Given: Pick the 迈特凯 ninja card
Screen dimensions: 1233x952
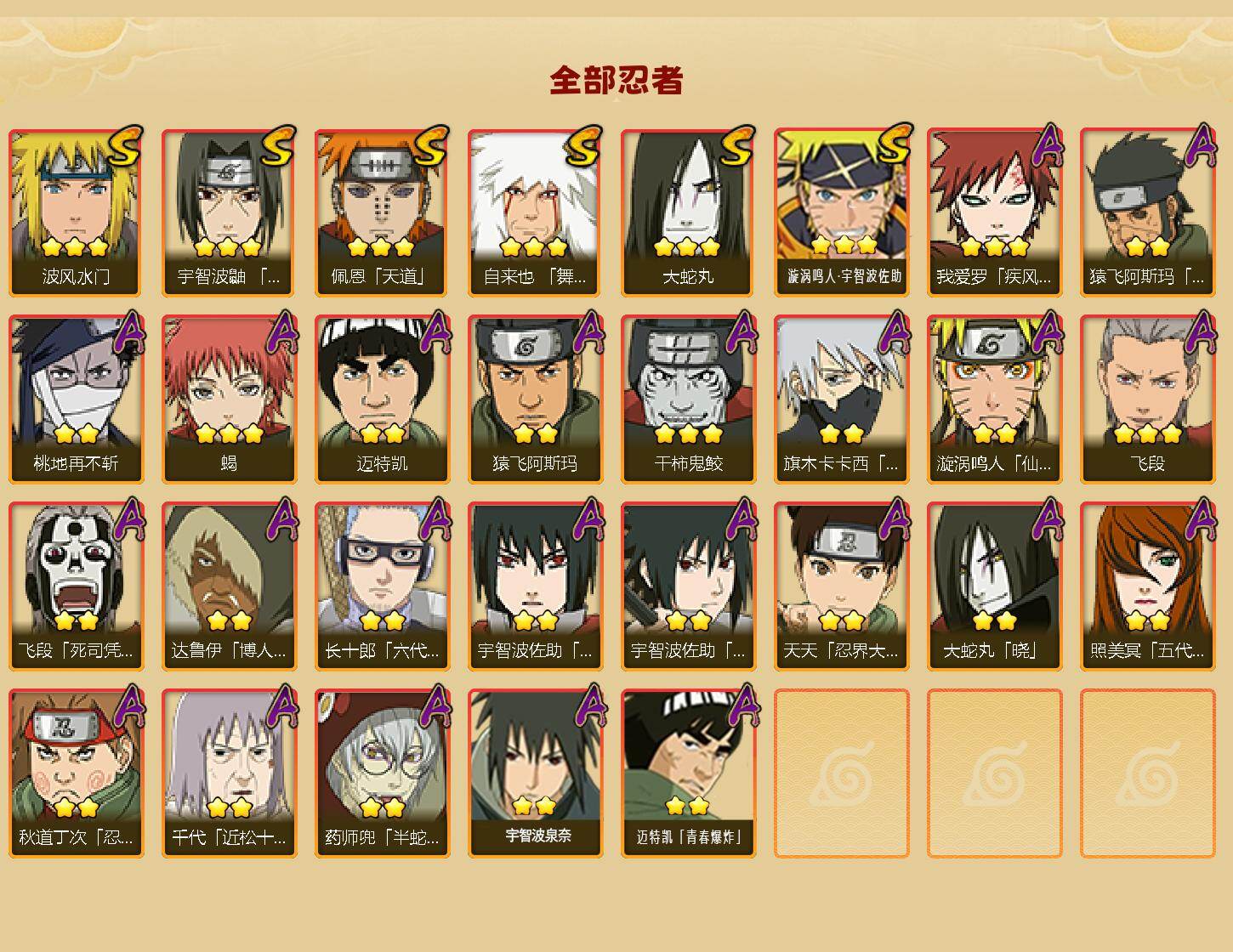Looking at the screenshot, I should [x=382, y=399].
